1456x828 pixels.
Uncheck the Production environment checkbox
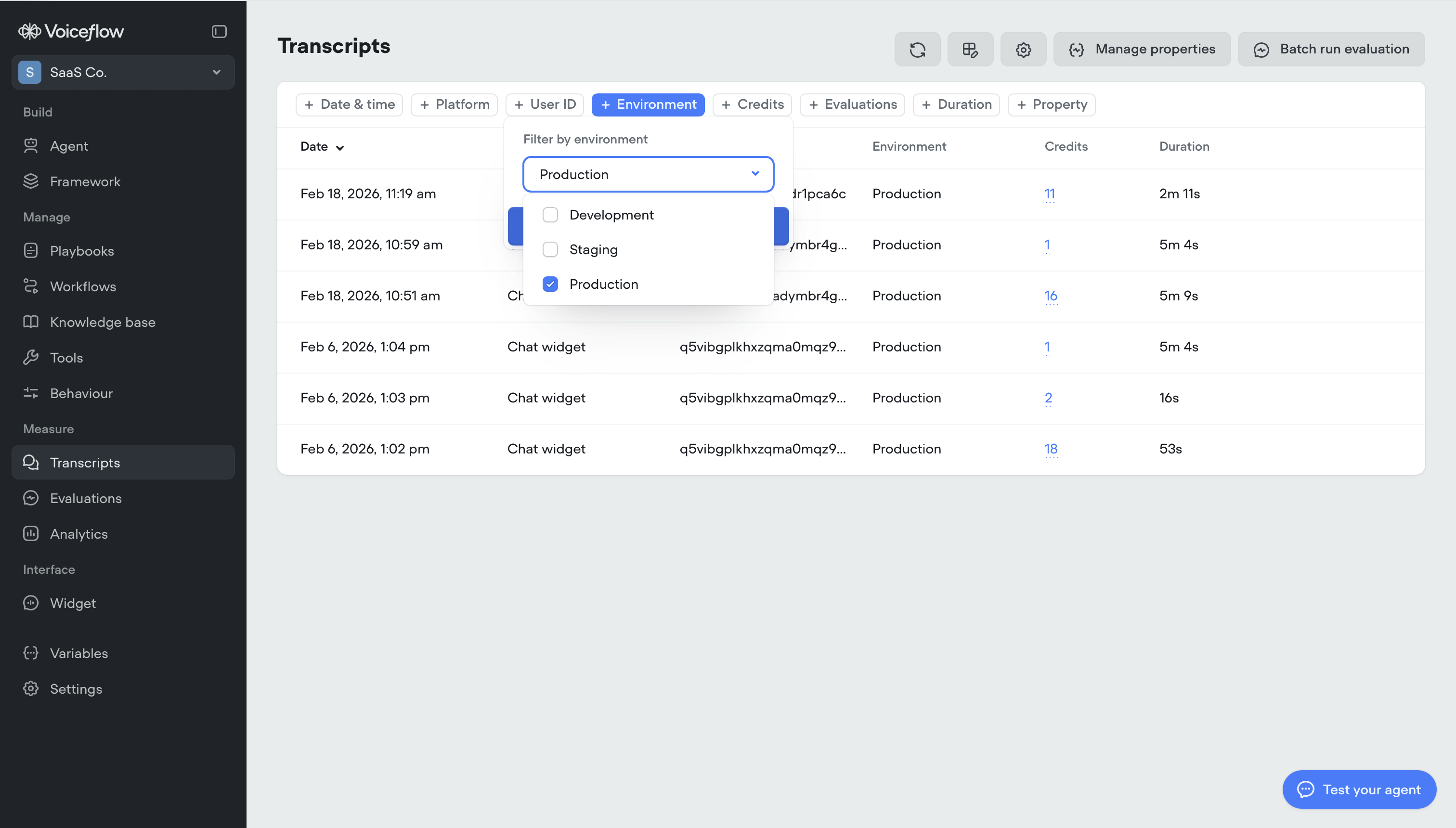point(550,284)
